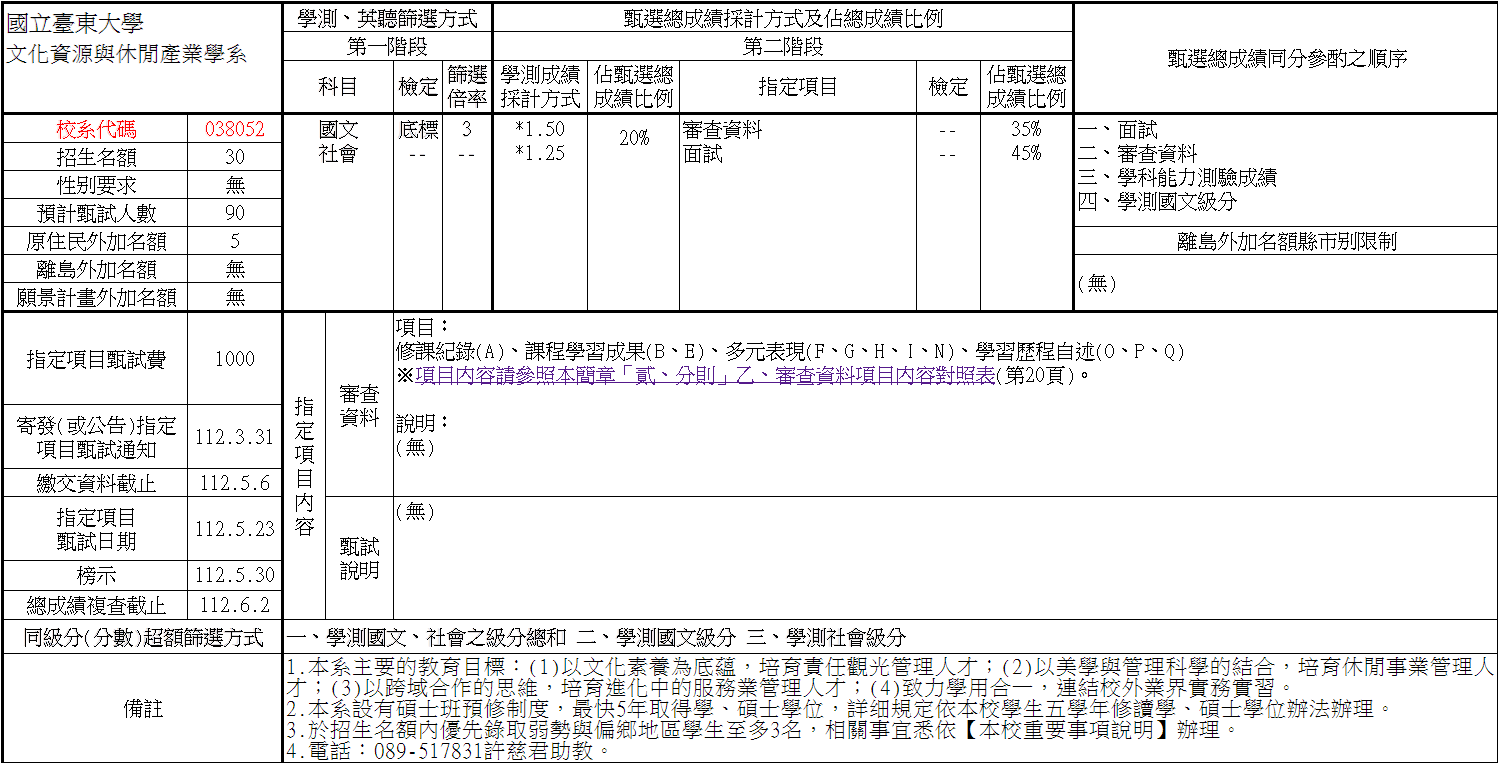Image resolution: width=1498 pixels, height=763 pixels.
Task: Click the red 校系代碼 label
Action: (x=96, y=129)
